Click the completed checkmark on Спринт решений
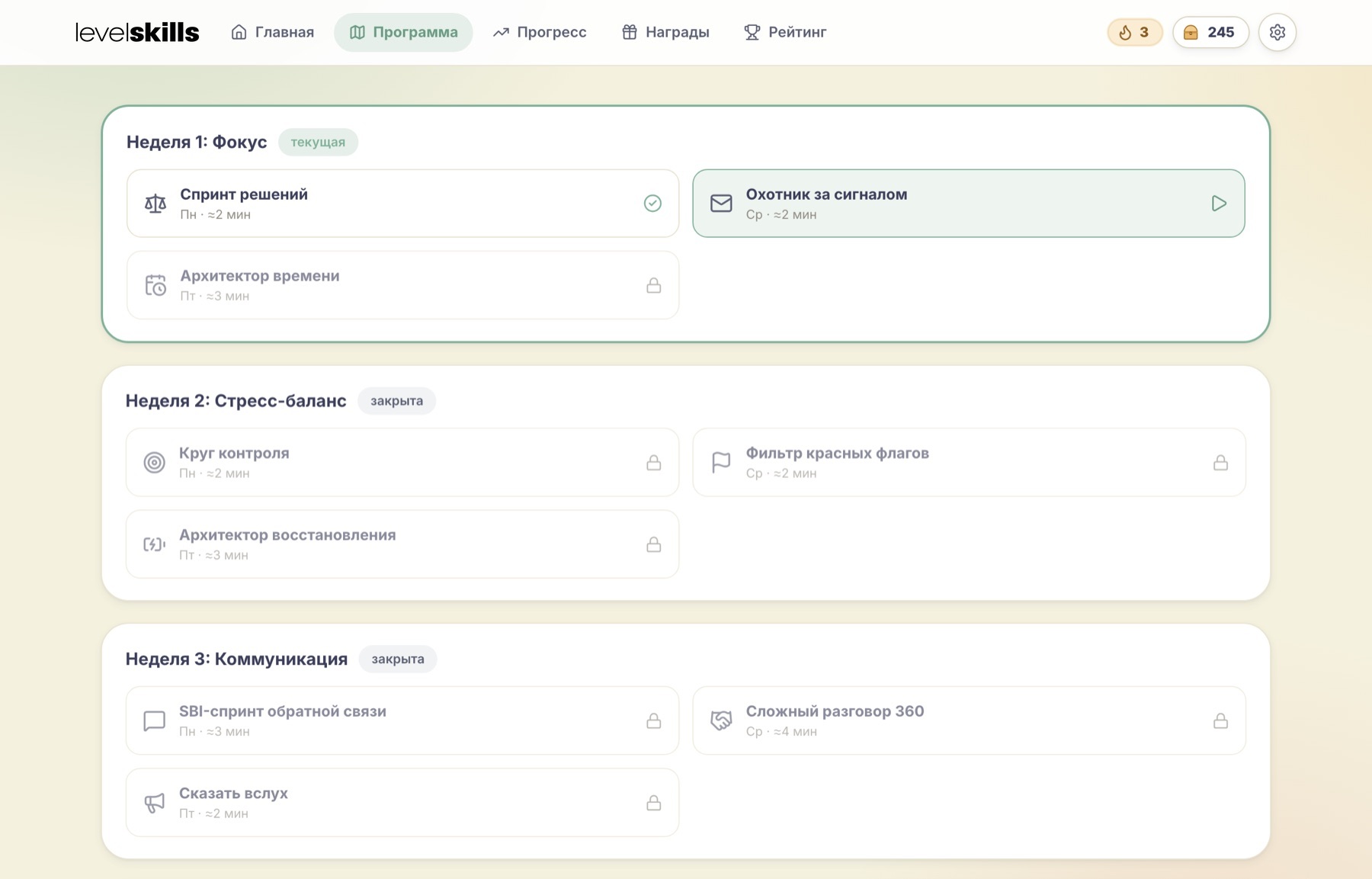This screenshot has height=879, width=1372. tap(652, 204)
